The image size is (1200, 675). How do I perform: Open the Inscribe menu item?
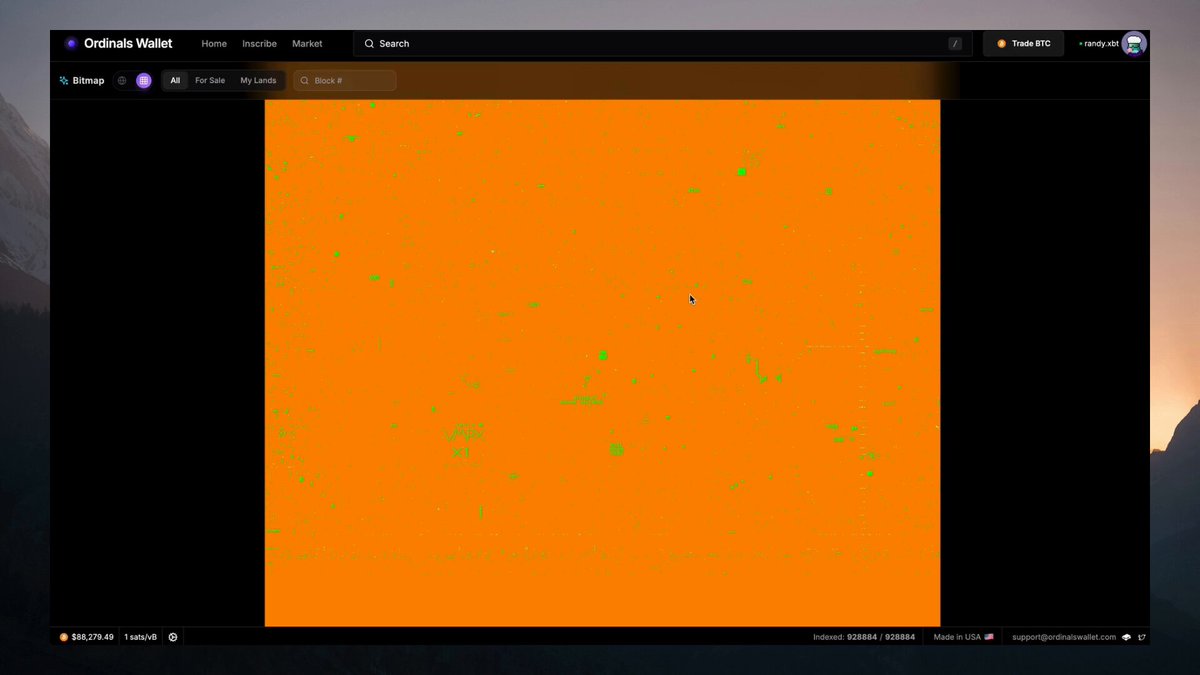click(259, 44)
